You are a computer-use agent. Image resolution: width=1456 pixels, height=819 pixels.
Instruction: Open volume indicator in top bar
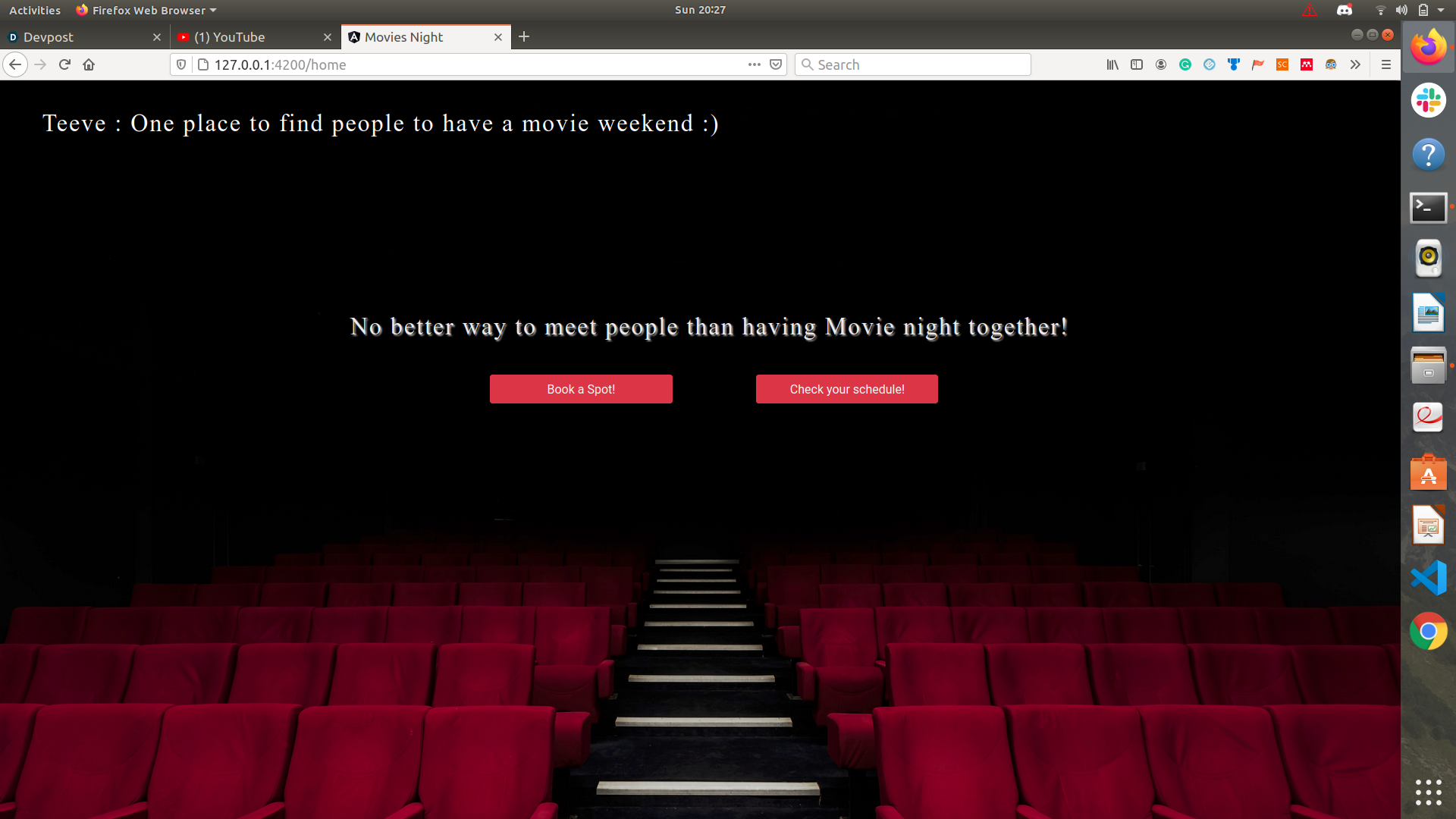pyautogui.click(x=1401, y=10)
